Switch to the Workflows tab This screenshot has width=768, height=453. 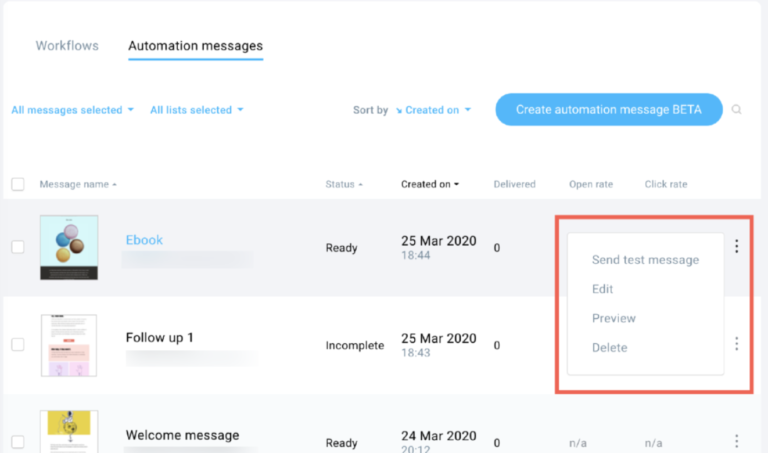pyautogui.click(x=66, y=46)
